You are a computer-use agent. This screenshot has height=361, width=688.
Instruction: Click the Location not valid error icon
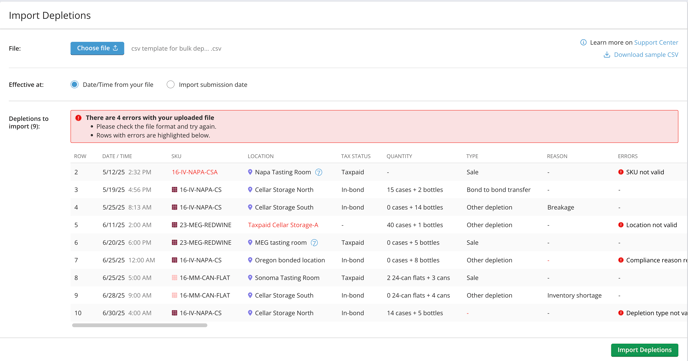pyautogui.click(x=621, y=225)
